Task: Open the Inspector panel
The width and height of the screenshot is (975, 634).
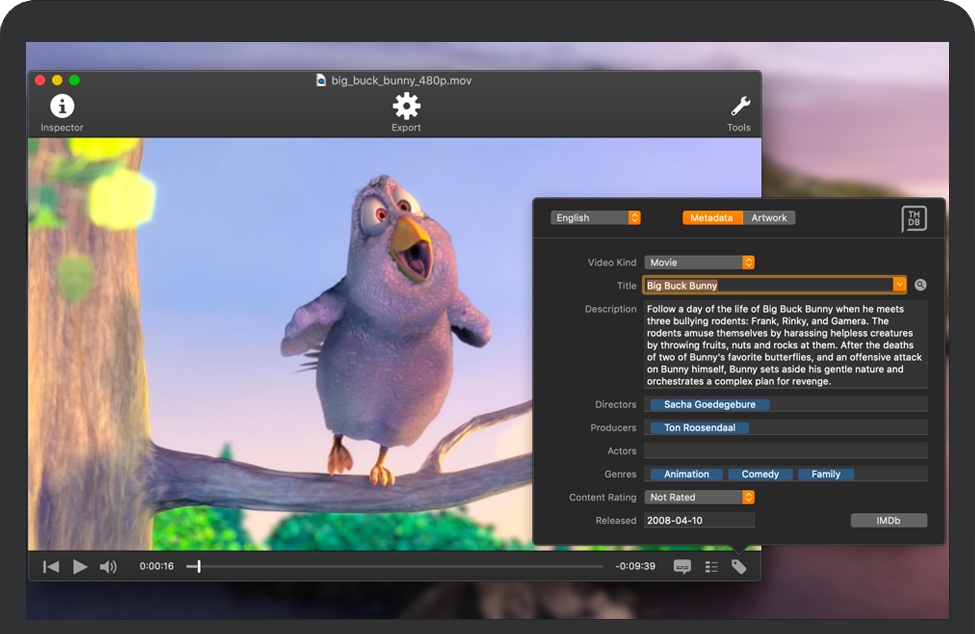Action: pyautogui.click(x=62, y=107)
